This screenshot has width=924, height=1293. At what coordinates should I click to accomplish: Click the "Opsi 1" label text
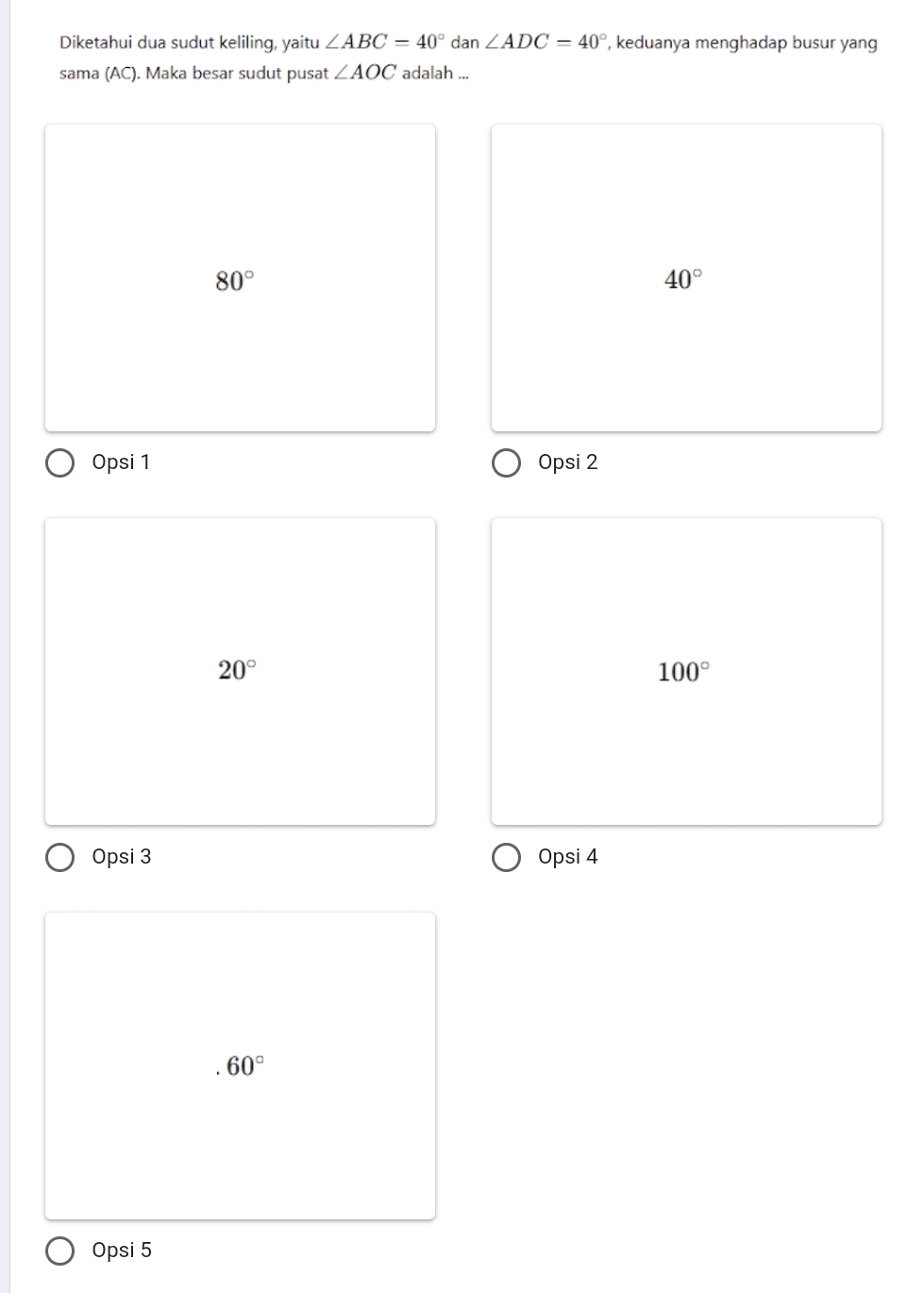coord(121,462)
